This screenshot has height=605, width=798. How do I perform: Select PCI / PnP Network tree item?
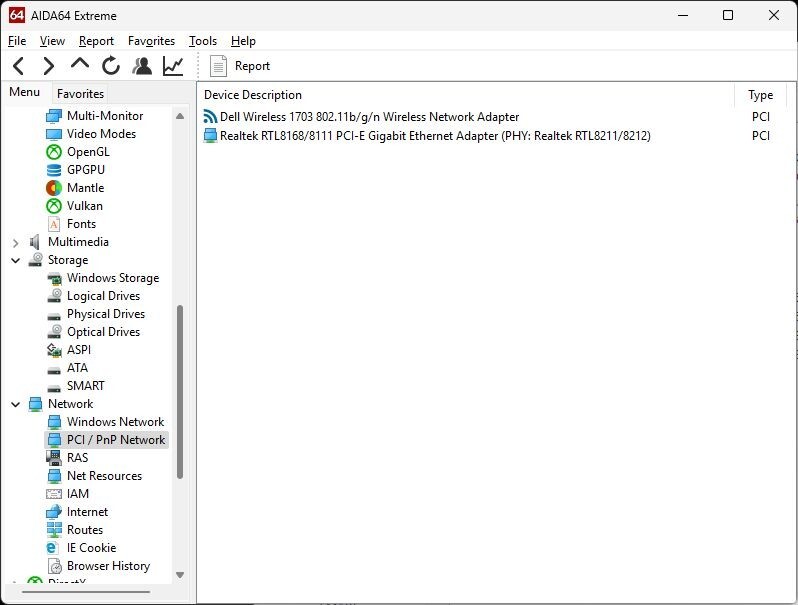tap(116, 440)
